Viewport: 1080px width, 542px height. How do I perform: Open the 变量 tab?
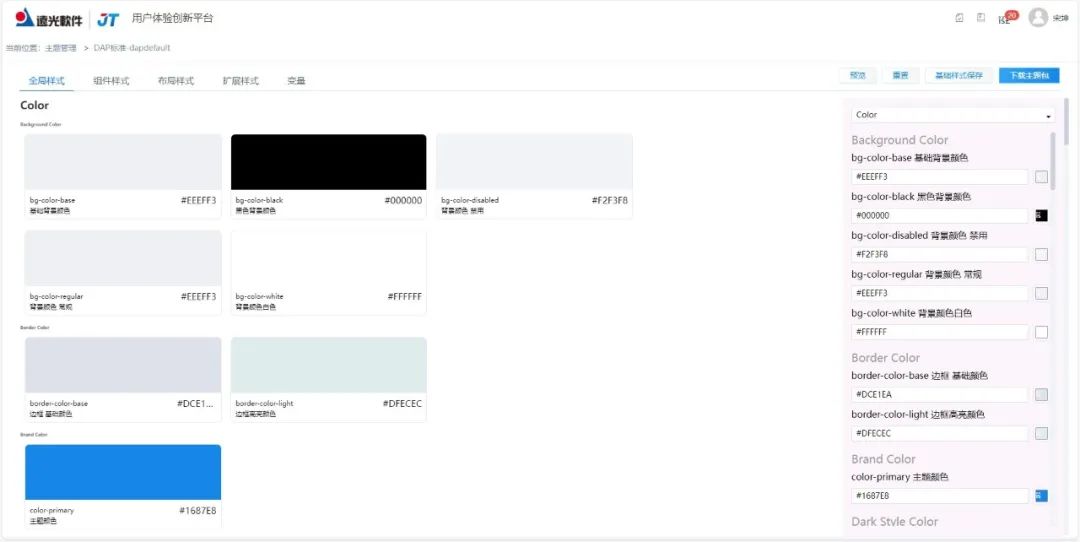pos(296,81)
